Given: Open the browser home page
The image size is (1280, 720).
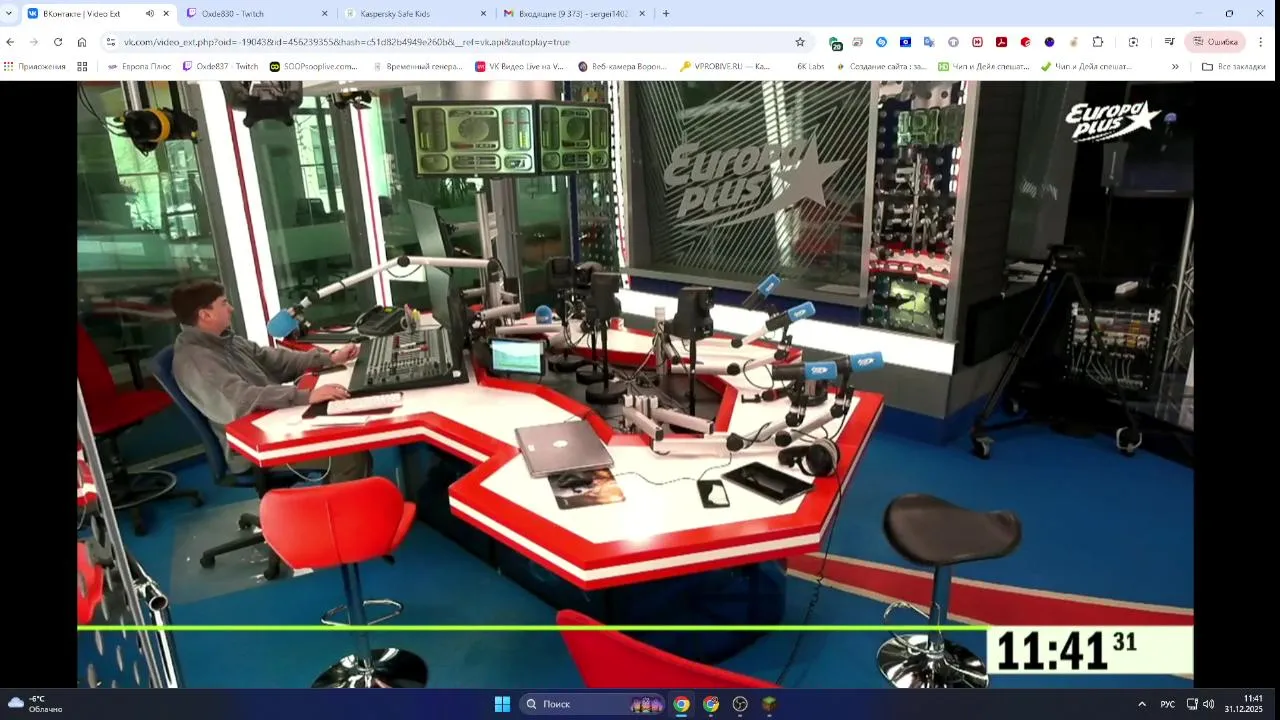Looking at the screenshot, I should pyautogui.click(x=82, y=42).
